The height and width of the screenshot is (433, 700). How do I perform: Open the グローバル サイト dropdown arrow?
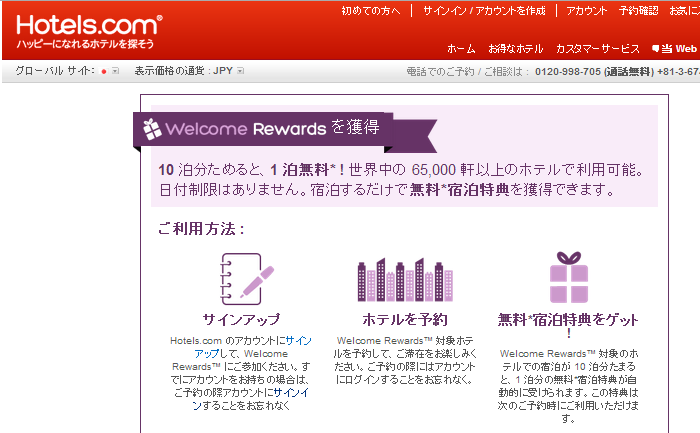116,71
